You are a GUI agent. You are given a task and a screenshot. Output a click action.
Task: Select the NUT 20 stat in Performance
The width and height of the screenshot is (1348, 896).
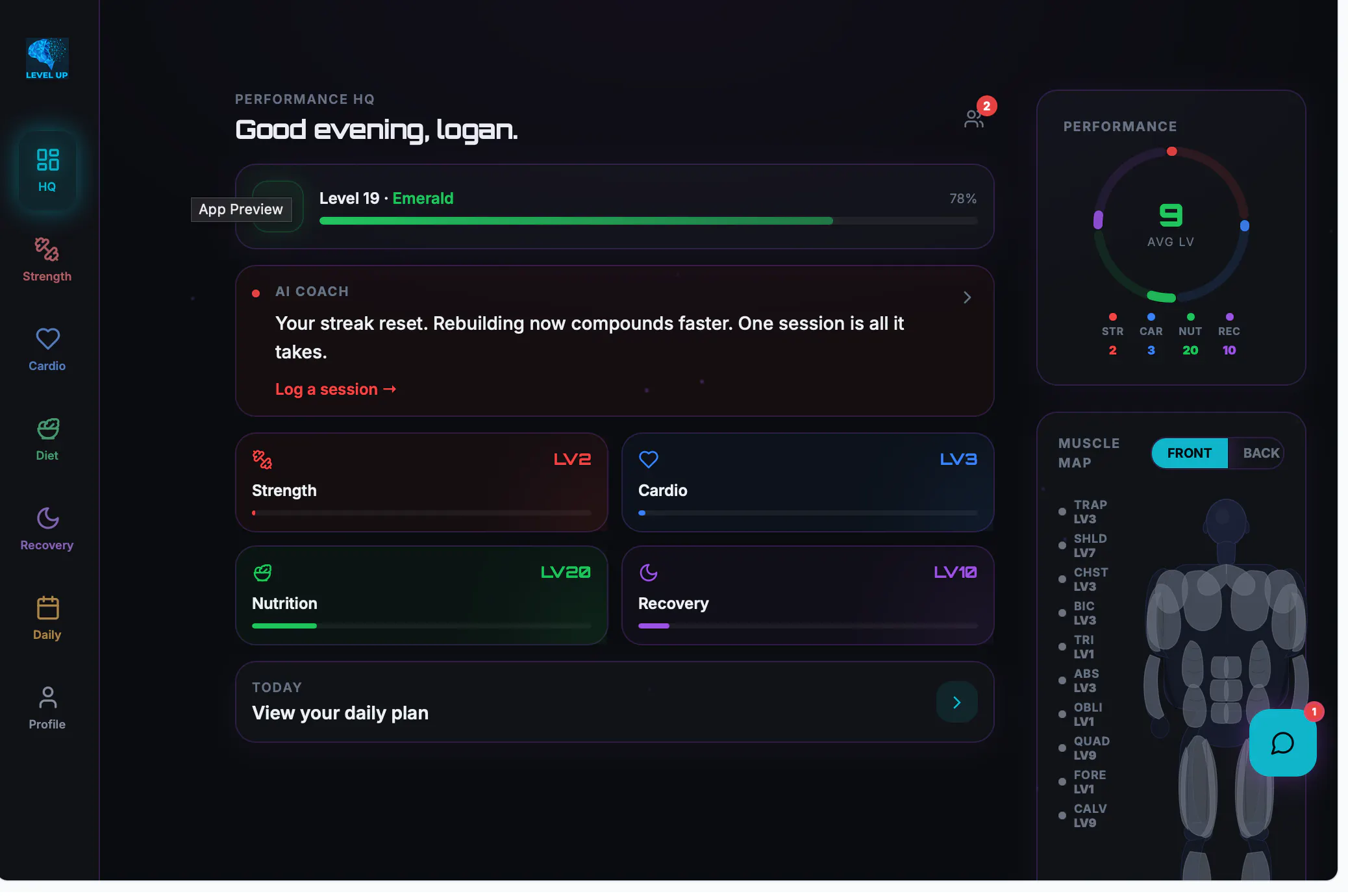click(1190, 335)
